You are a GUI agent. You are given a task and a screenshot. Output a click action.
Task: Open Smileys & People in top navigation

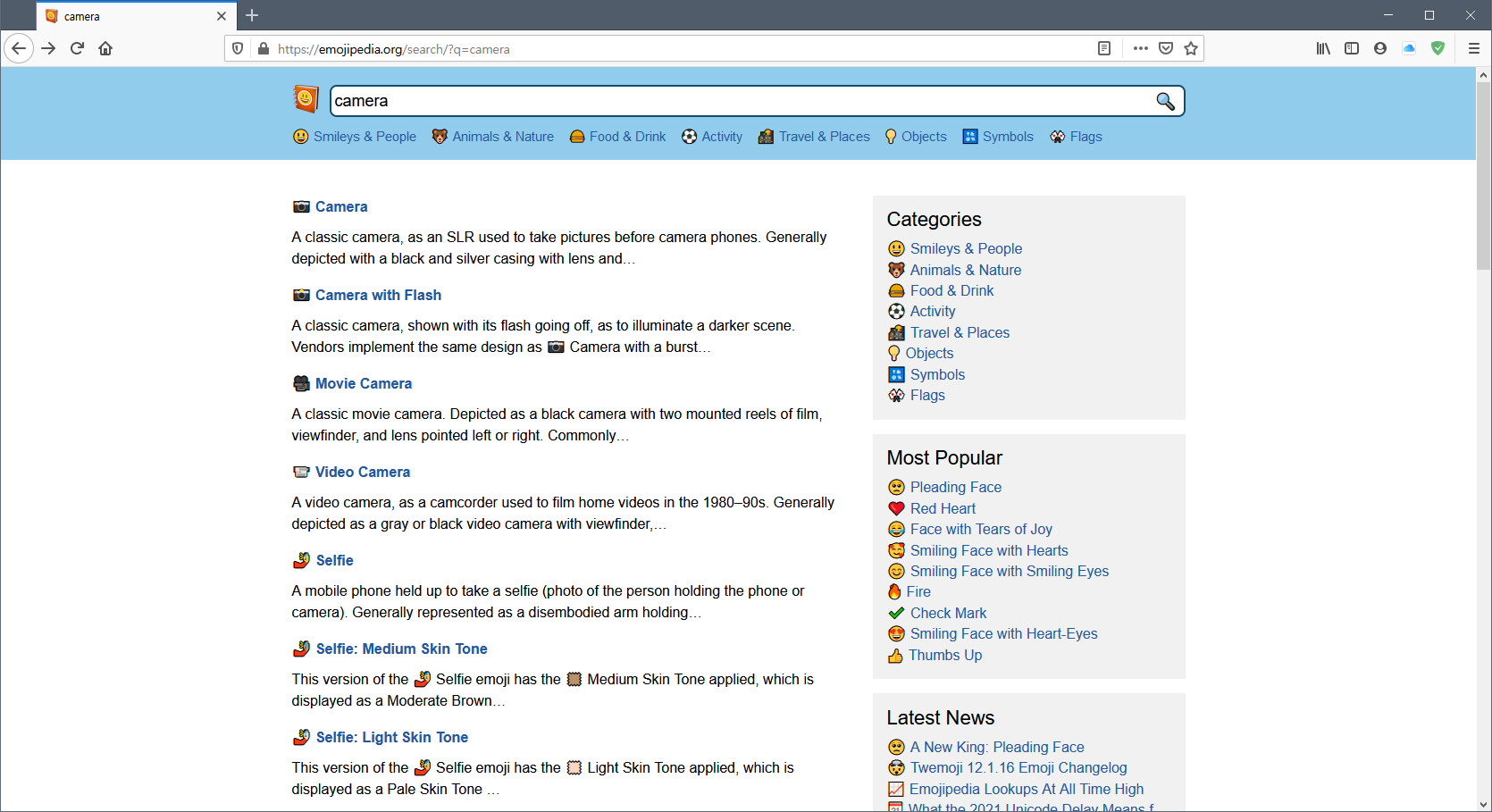click(355, 137)
